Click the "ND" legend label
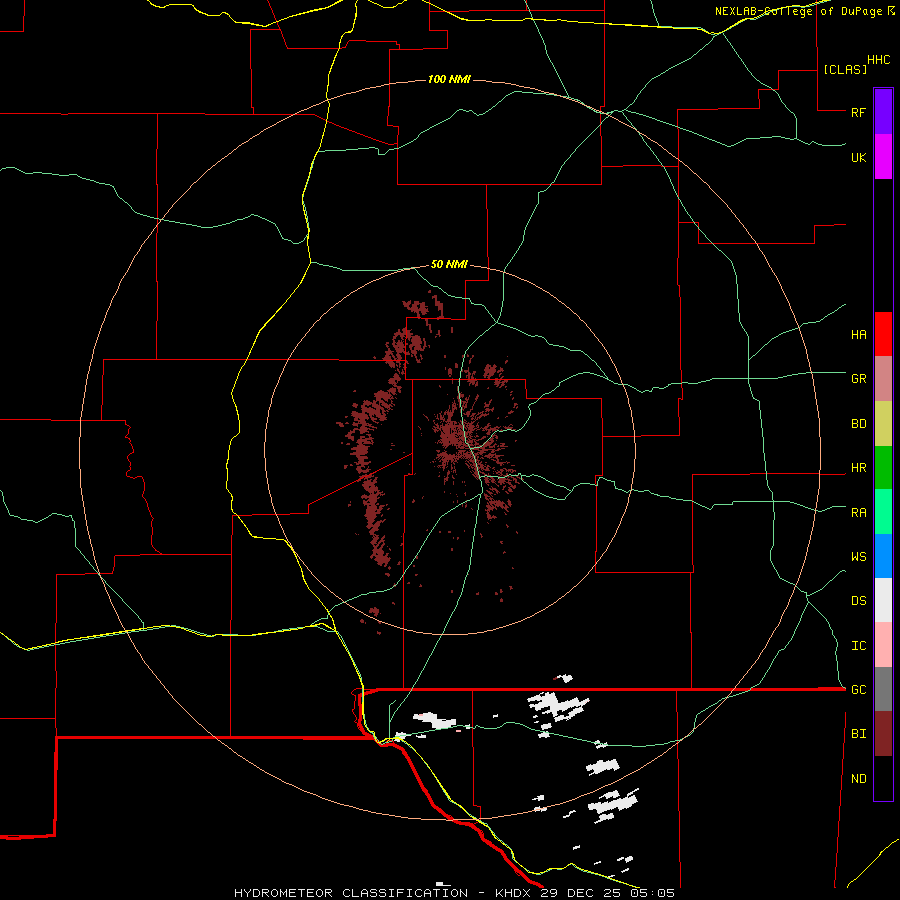 (858, 779)
